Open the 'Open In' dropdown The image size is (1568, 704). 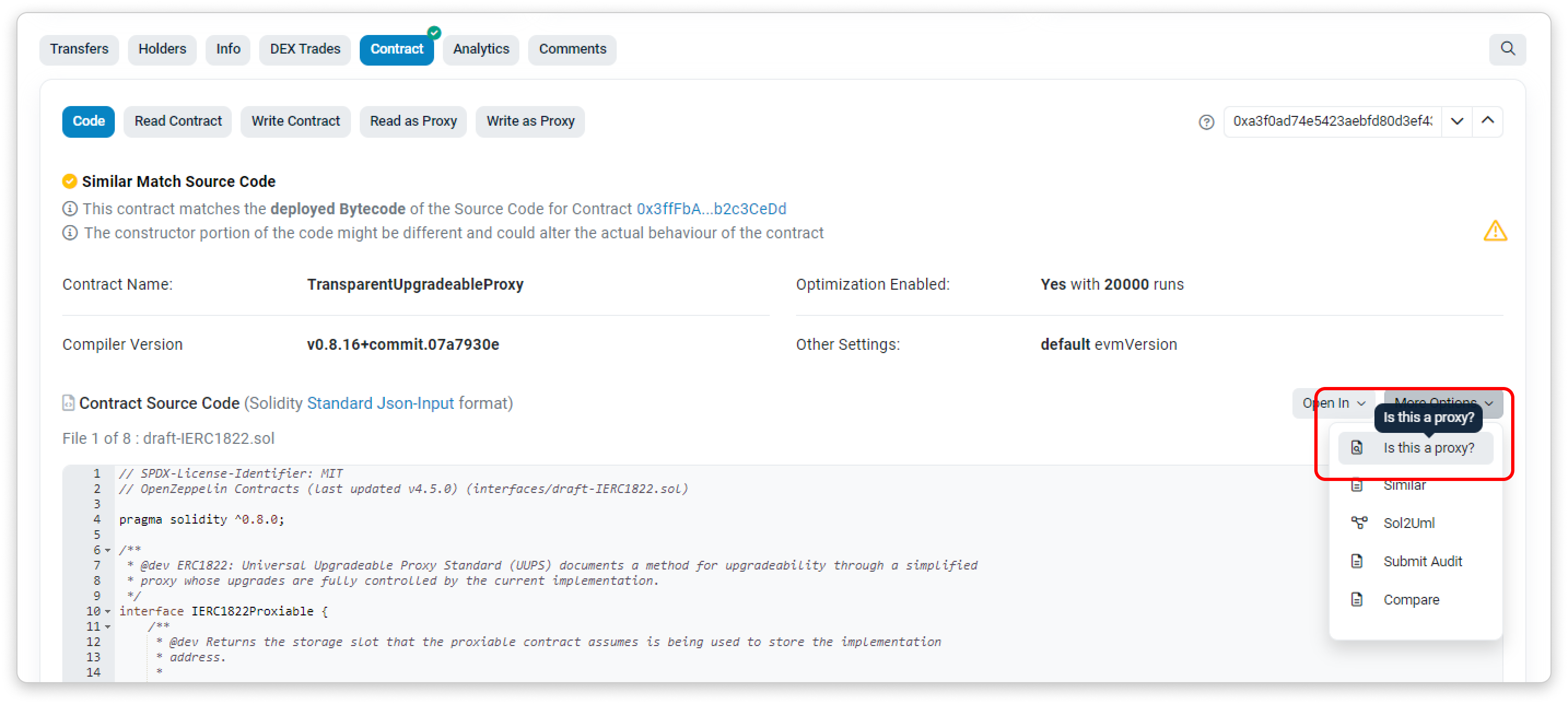tap(1333, 403)
